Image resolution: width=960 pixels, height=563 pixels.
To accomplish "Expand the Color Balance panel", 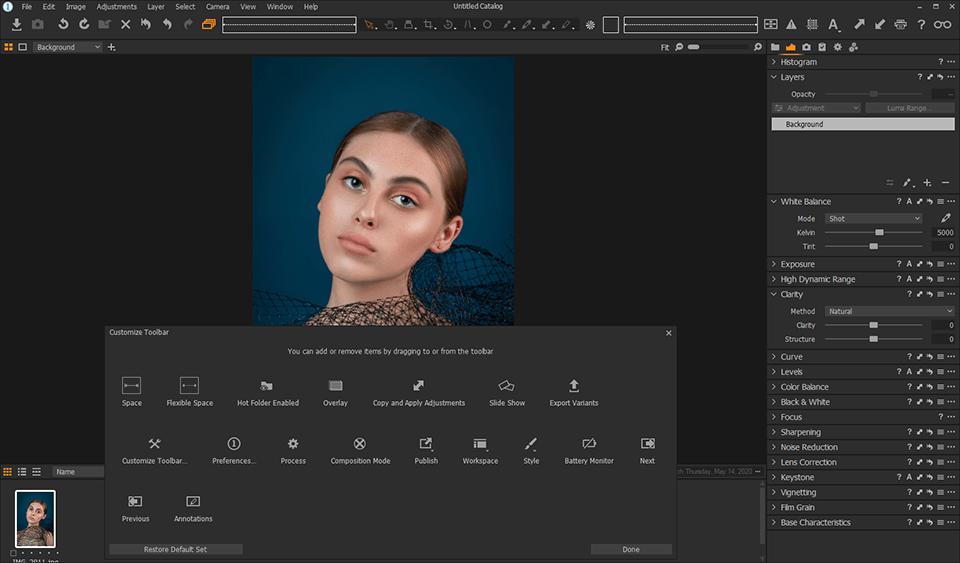I will (x=774, y=387).
